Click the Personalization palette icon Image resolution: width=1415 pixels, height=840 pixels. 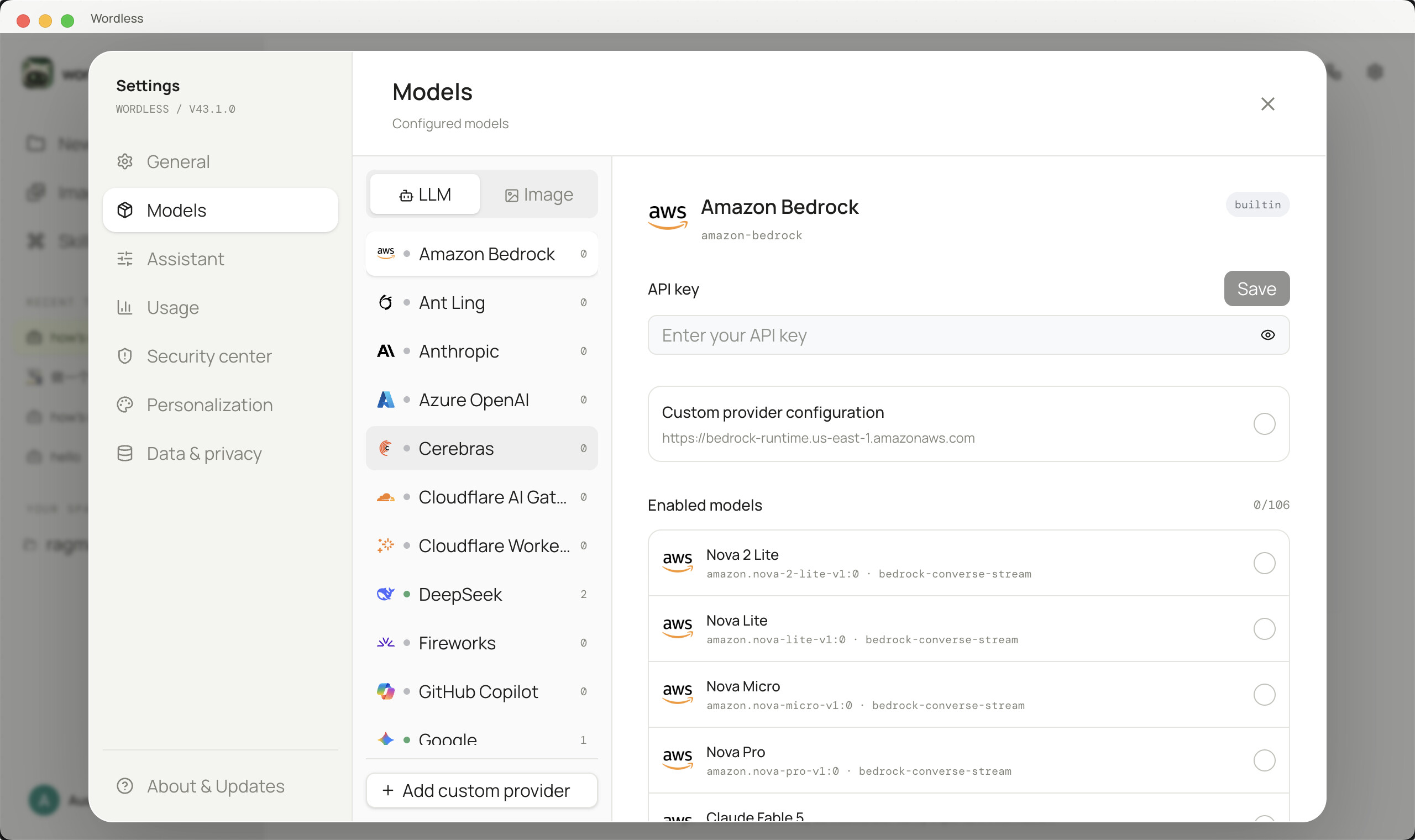coord(125,405)
